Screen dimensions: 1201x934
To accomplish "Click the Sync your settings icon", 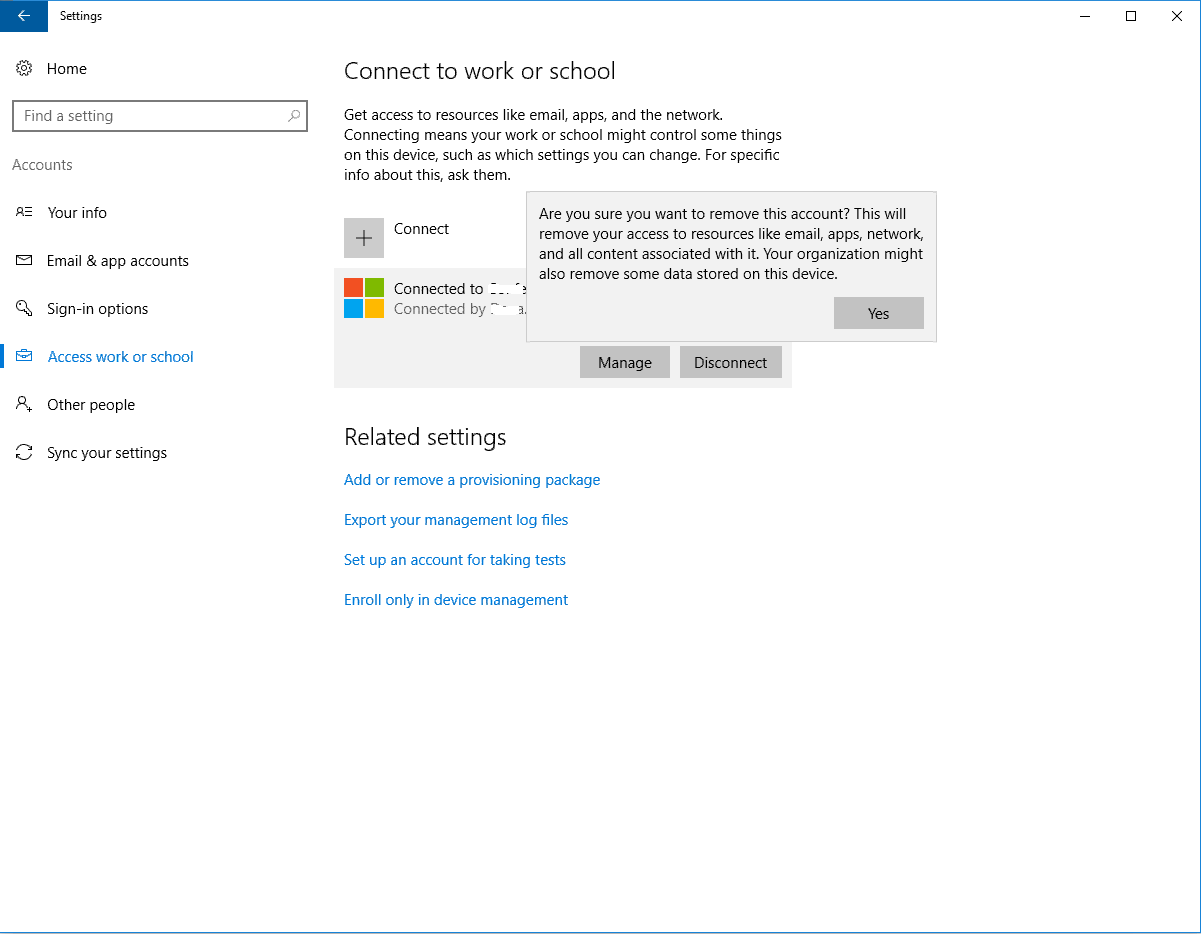I will (x=24, y=453).
